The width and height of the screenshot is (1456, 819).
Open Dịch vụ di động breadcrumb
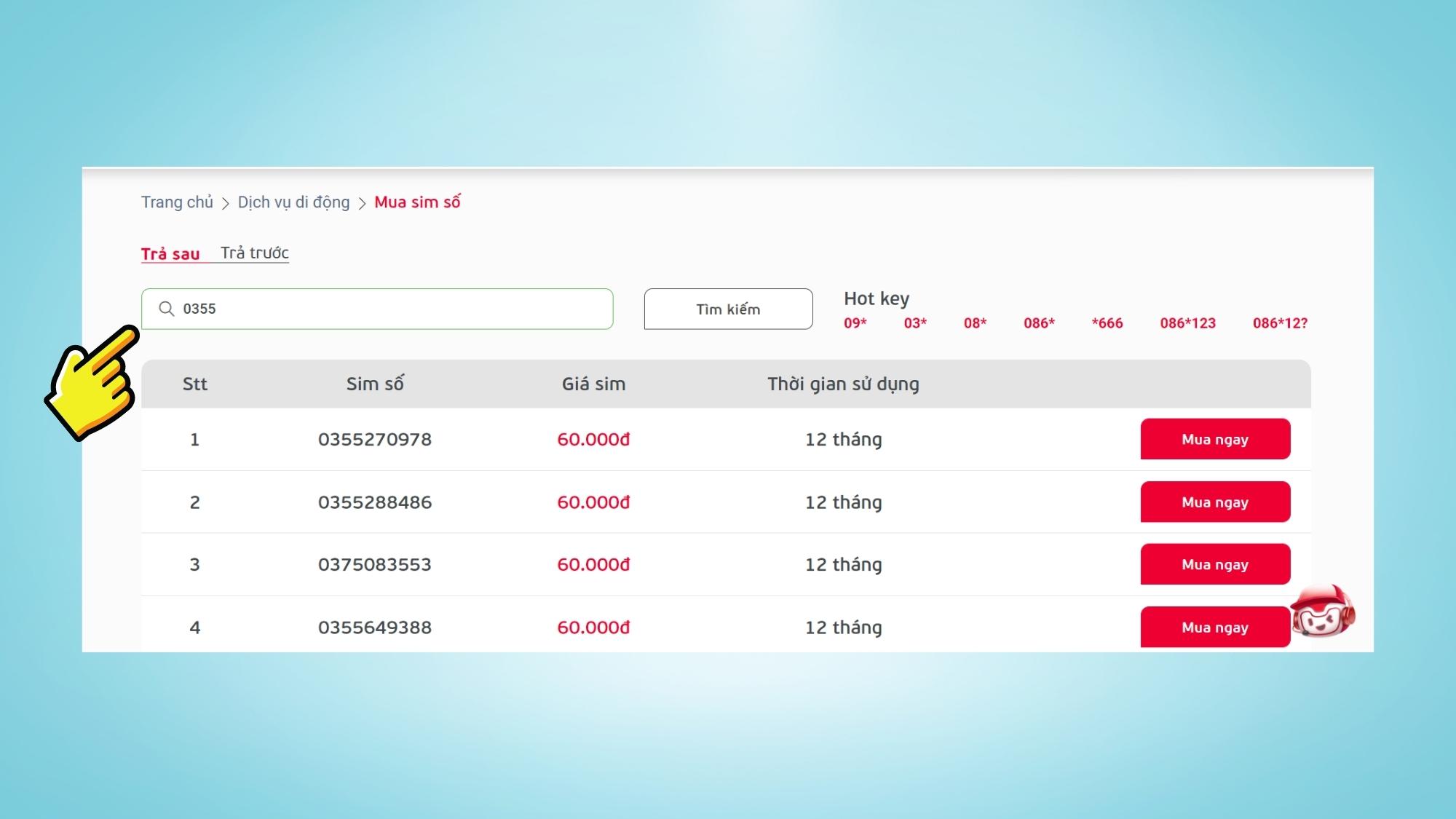[293, 202]
